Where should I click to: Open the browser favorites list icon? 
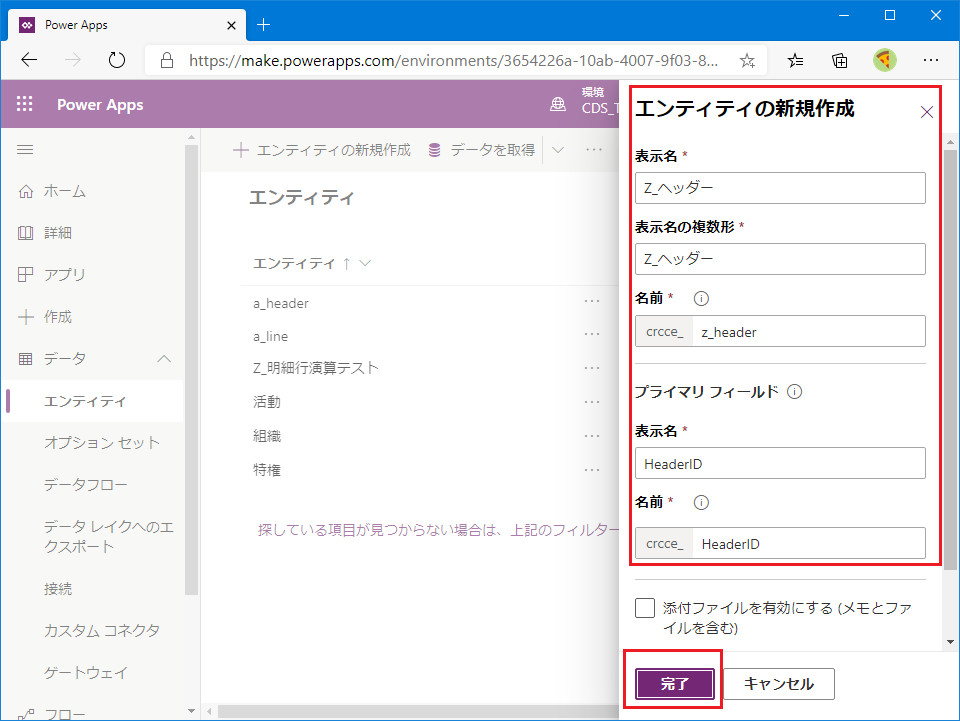[795, 60]
